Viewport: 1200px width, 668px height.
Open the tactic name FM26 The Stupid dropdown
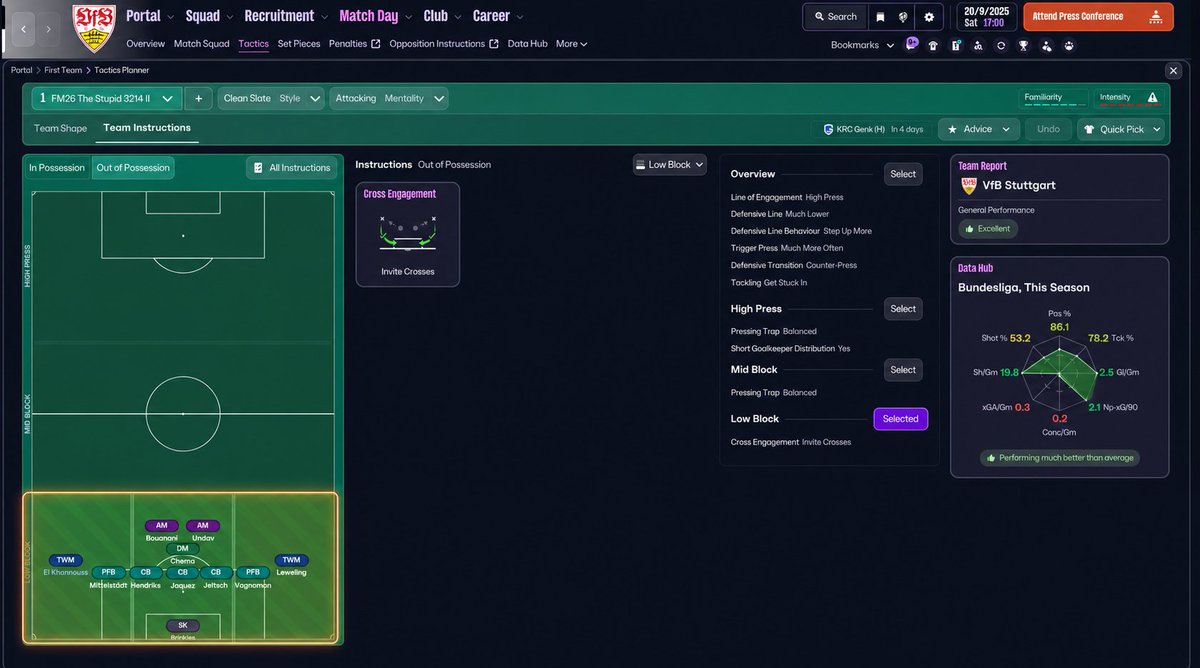pos(107,98)
